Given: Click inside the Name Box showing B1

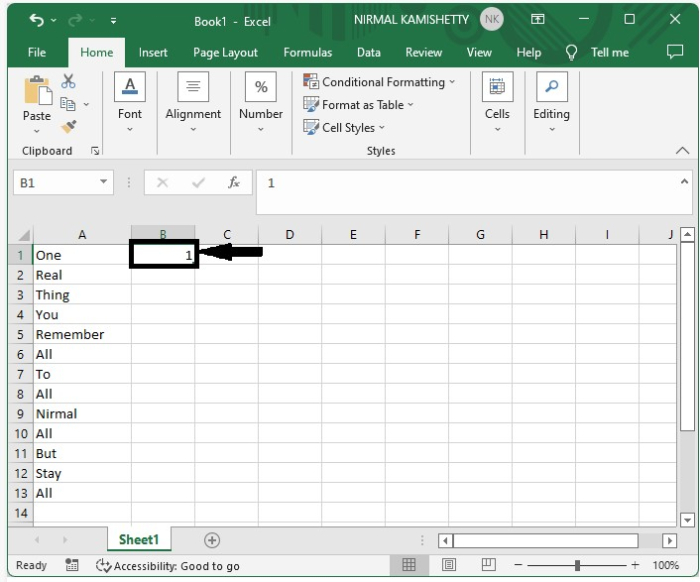Looking at the screenshot, I should point(56,183).
